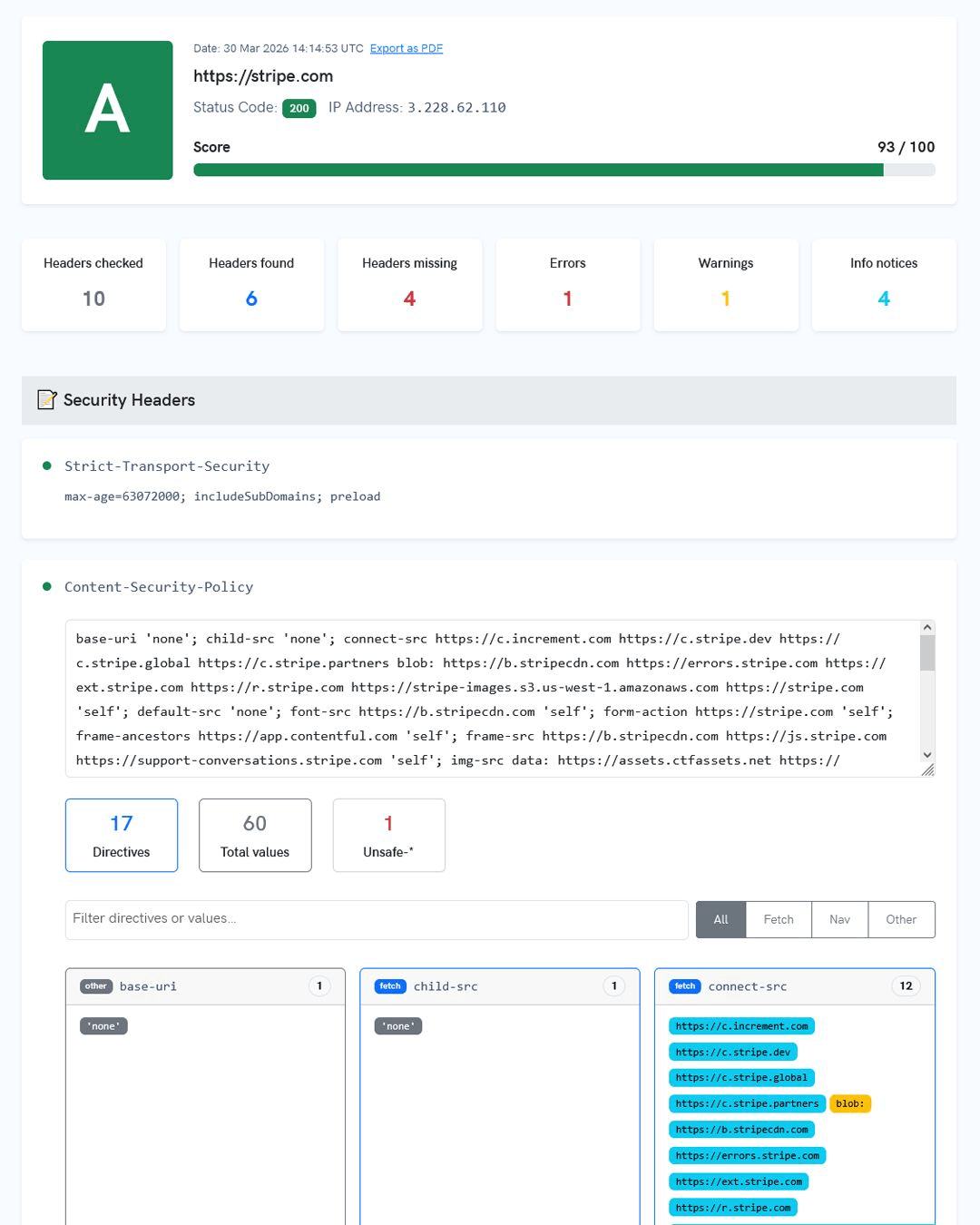Click the 'other' badge on base-uri
The height and width of the screenshot is (1225, 980).
(96, 986)
